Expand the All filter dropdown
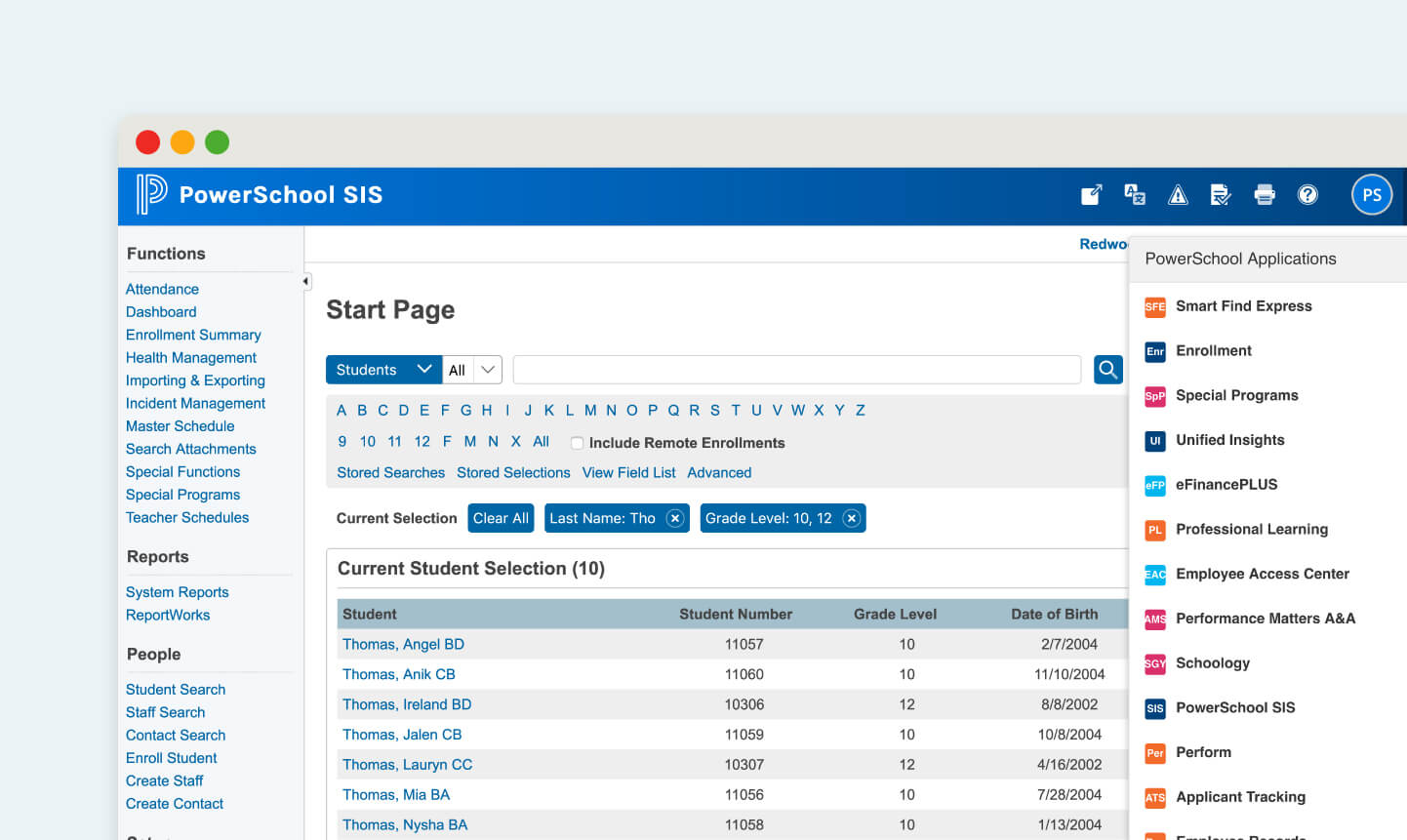This screenshot has width=1407, height=840. [x=472, y=370]
